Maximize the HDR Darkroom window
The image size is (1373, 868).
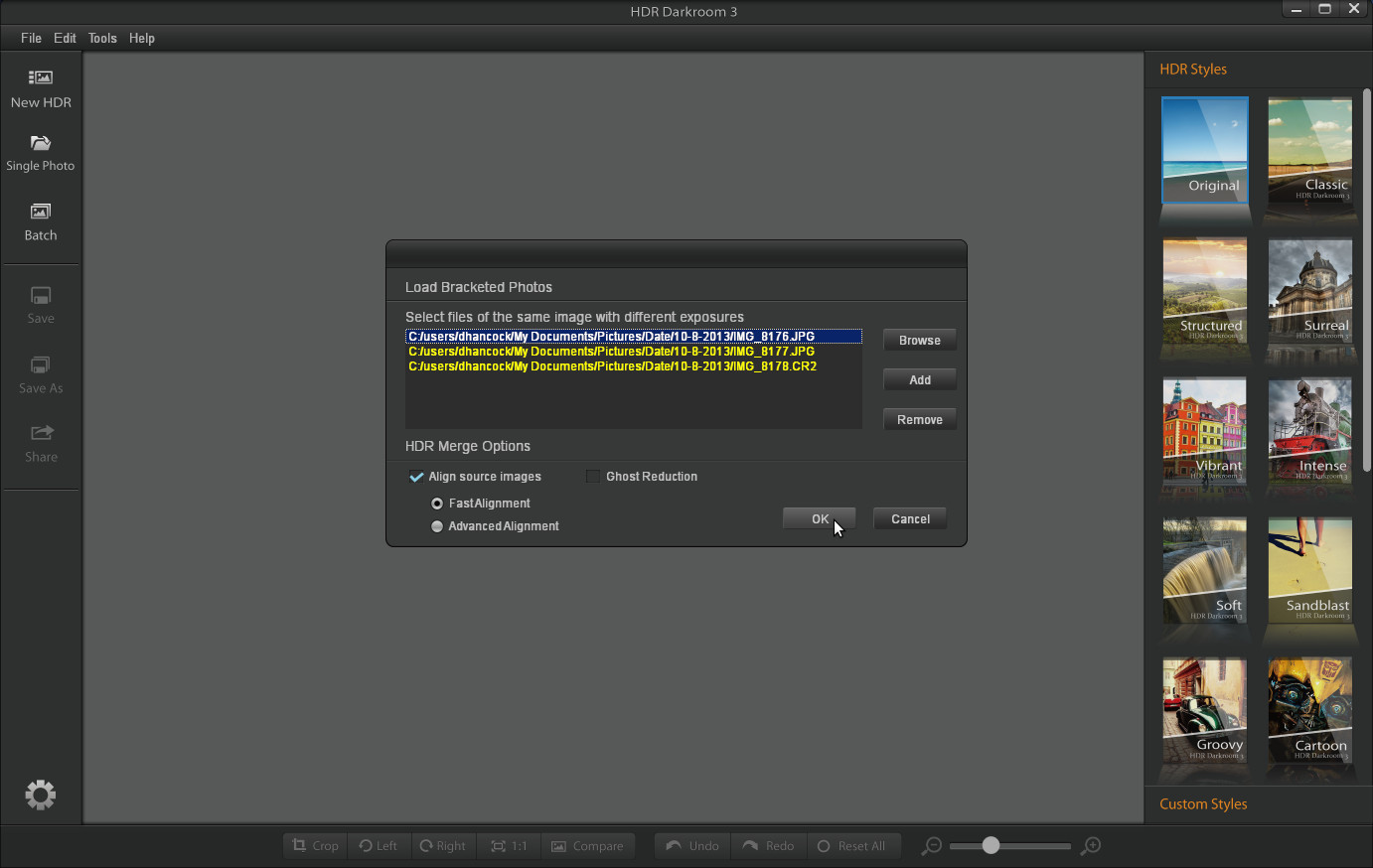click(x=1324, y=10)
